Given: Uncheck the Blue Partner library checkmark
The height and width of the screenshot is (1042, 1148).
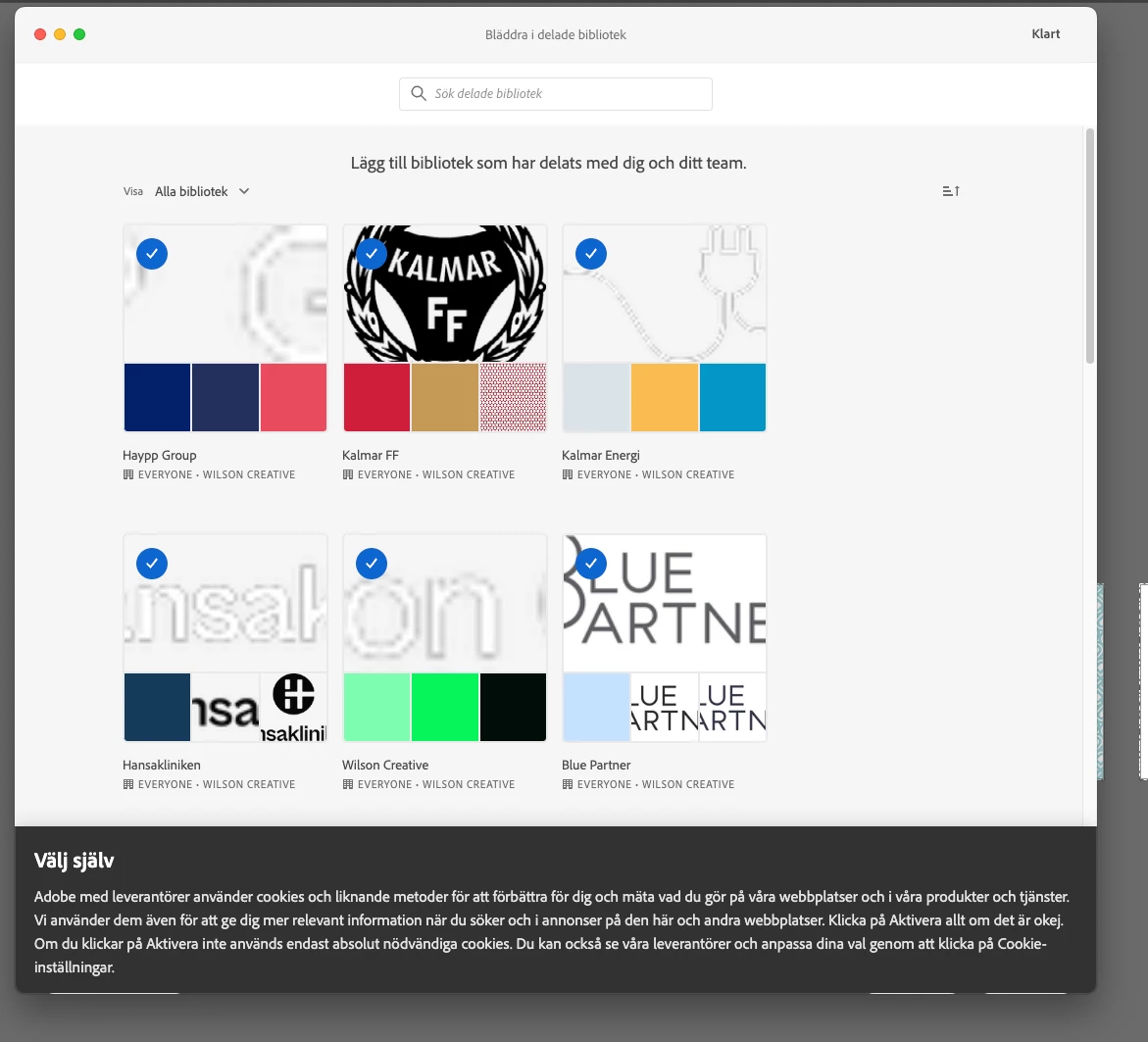Looking at the screenshot, I should [x=591, y=563].
